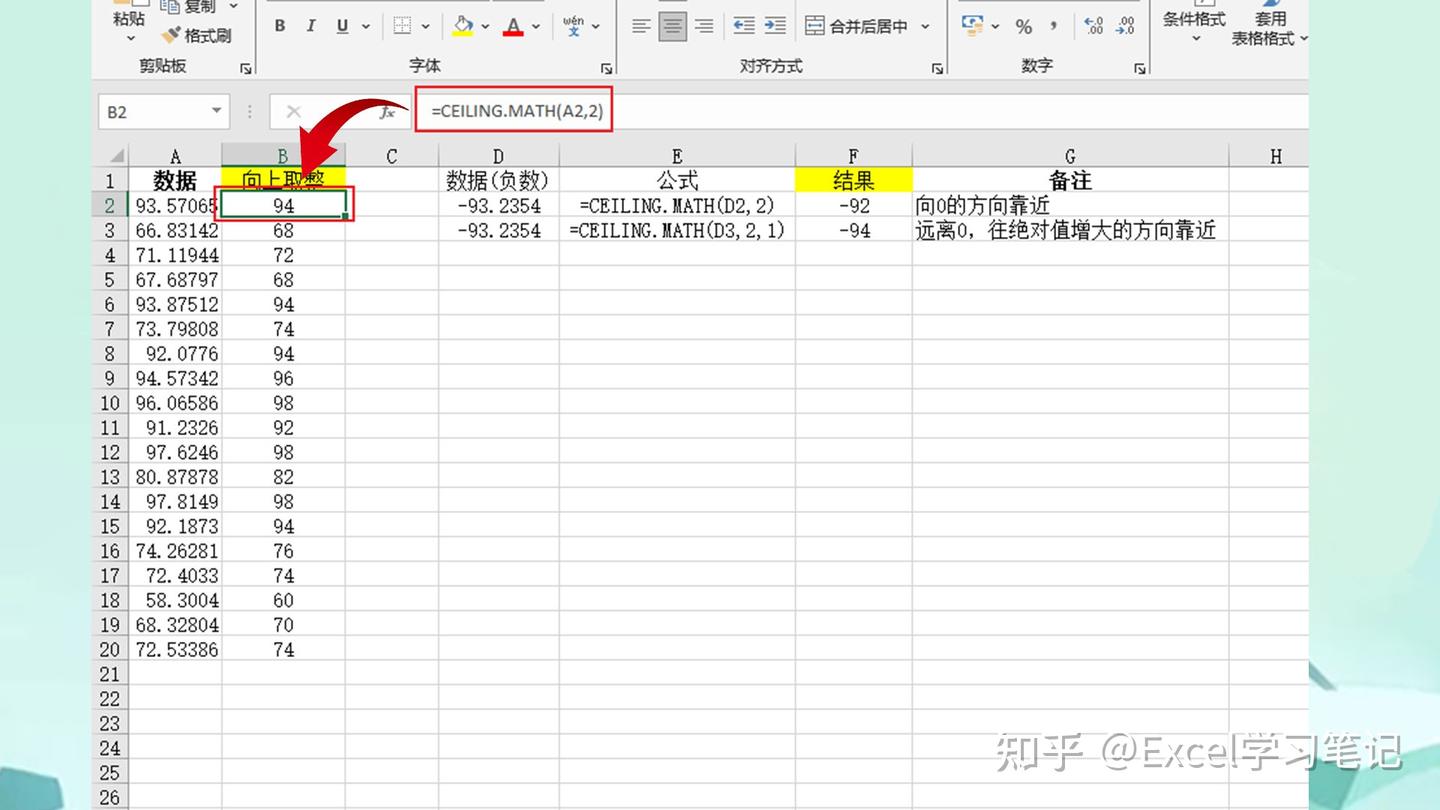Image resolution: width=1440 pixels, height=810 pixels.
Task: Open the Font settings dialog launcher
Action: [606, 66]
